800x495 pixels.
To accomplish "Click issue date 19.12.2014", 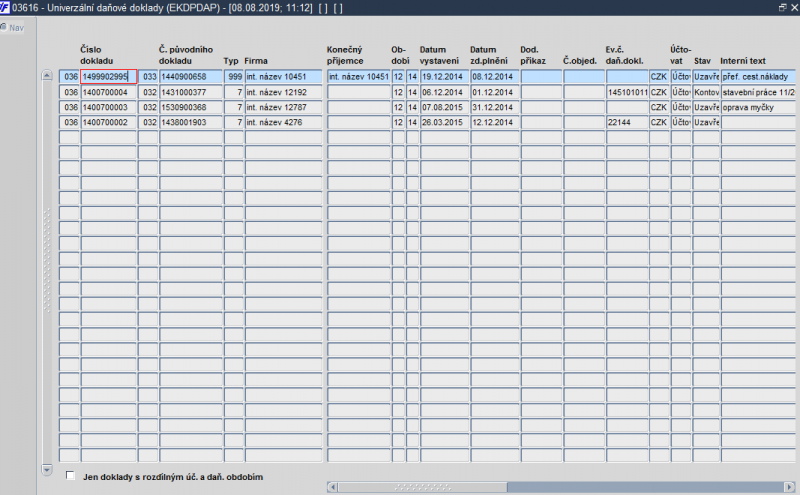I will (444, 77).
